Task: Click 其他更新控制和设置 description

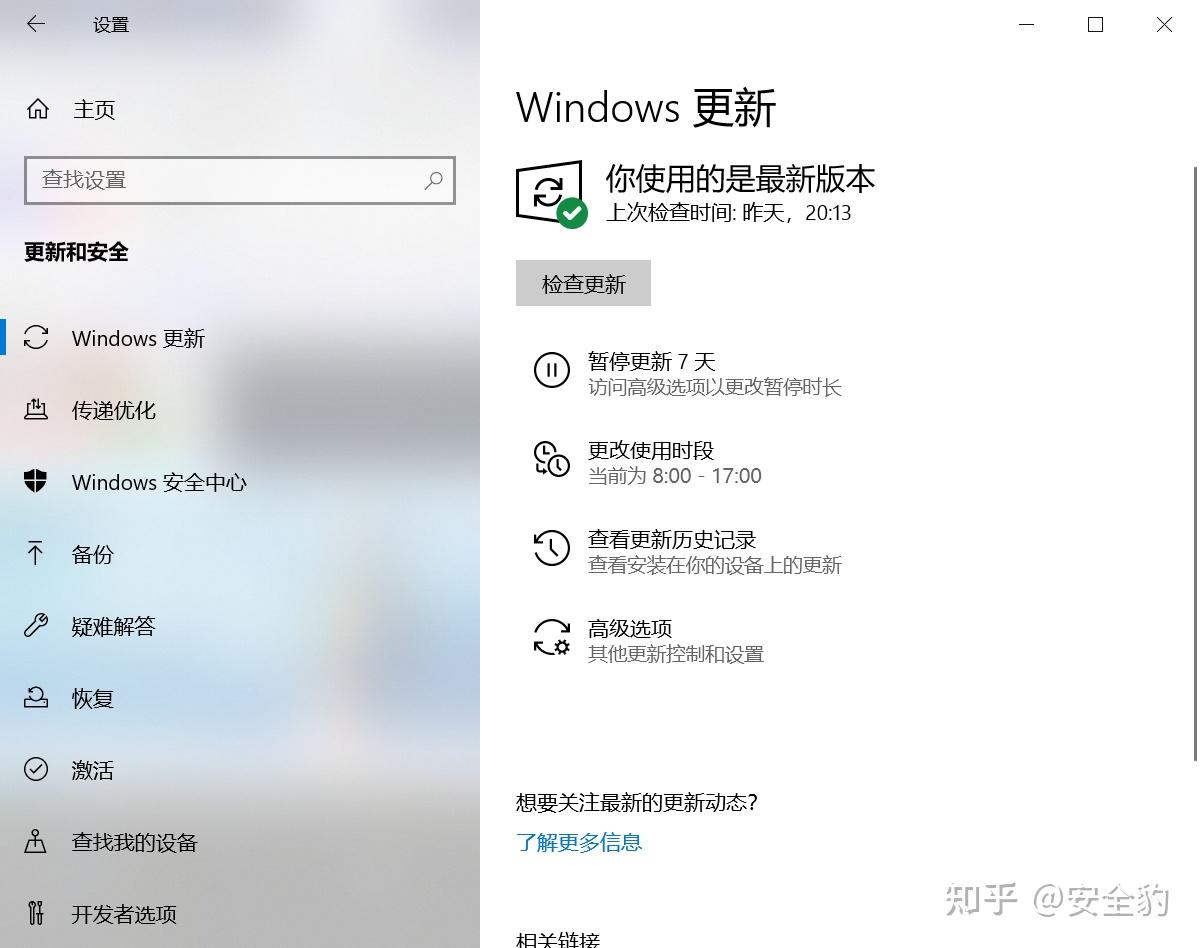Action: click(x=676, y=654)
